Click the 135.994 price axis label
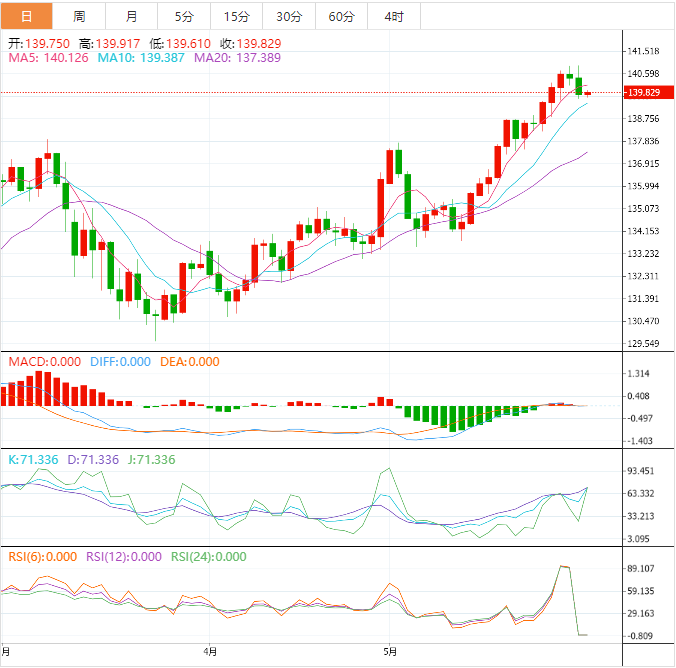This screenshot has height=668, width=676. pos(643,186)
